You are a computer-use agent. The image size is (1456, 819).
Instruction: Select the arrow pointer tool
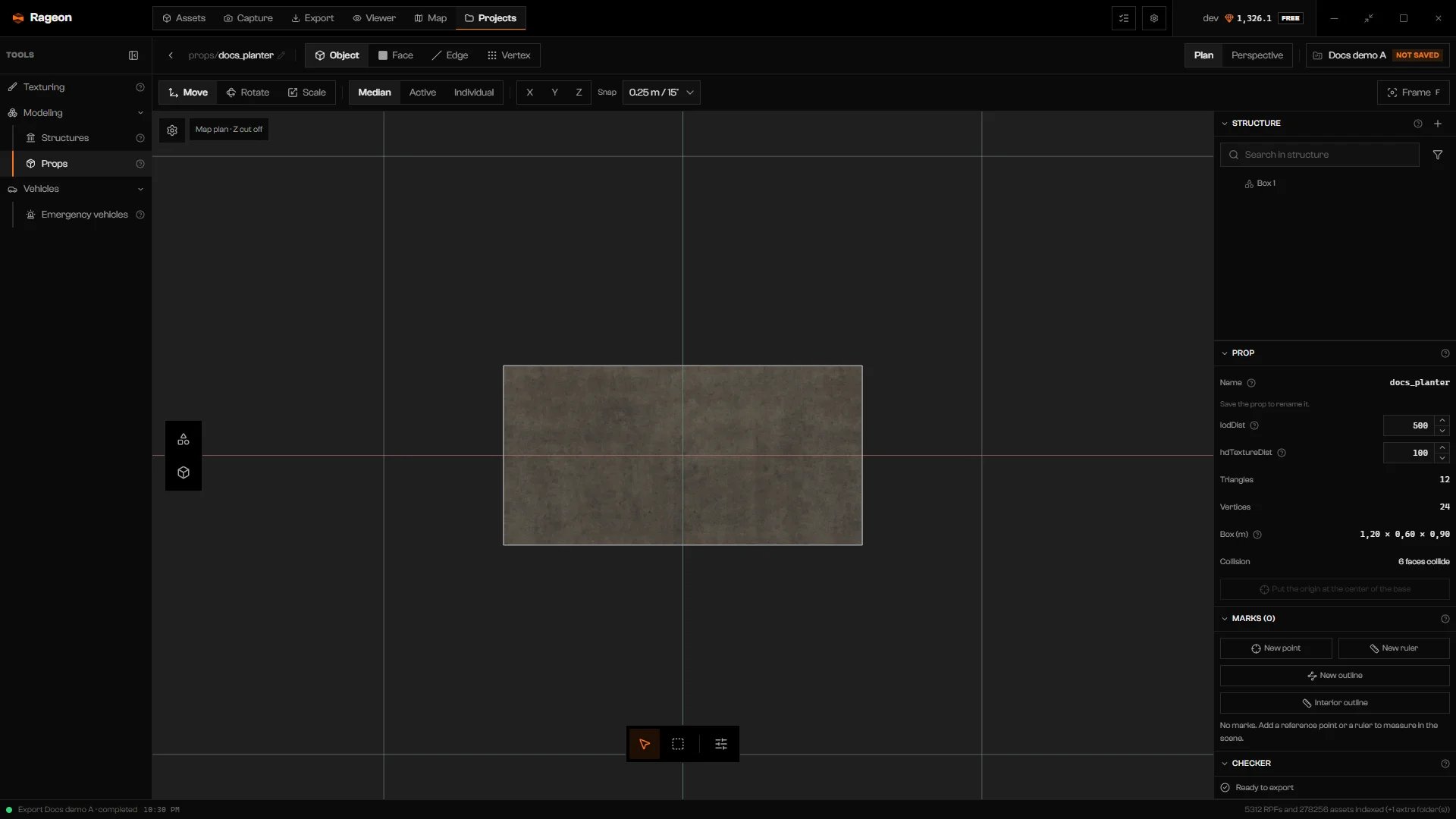tap(645, 744)
